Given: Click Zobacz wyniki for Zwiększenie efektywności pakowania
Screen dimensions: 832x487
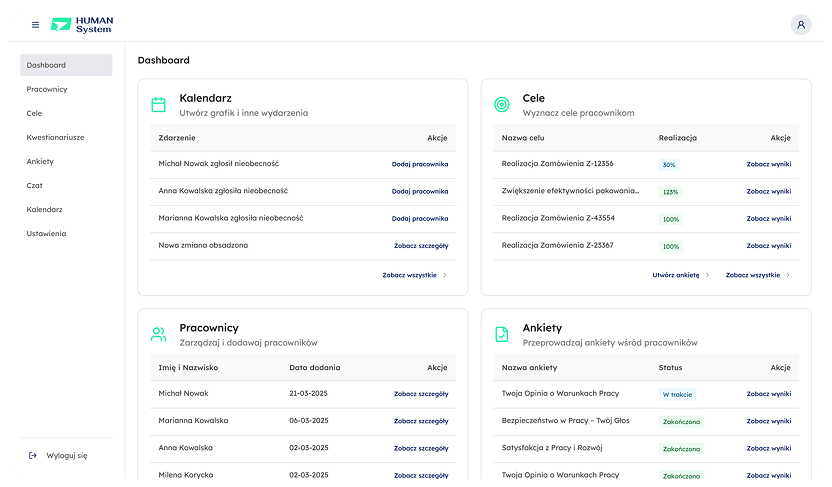Looking at the screenshot, I should pyautogui.click(x=768, y=191).
